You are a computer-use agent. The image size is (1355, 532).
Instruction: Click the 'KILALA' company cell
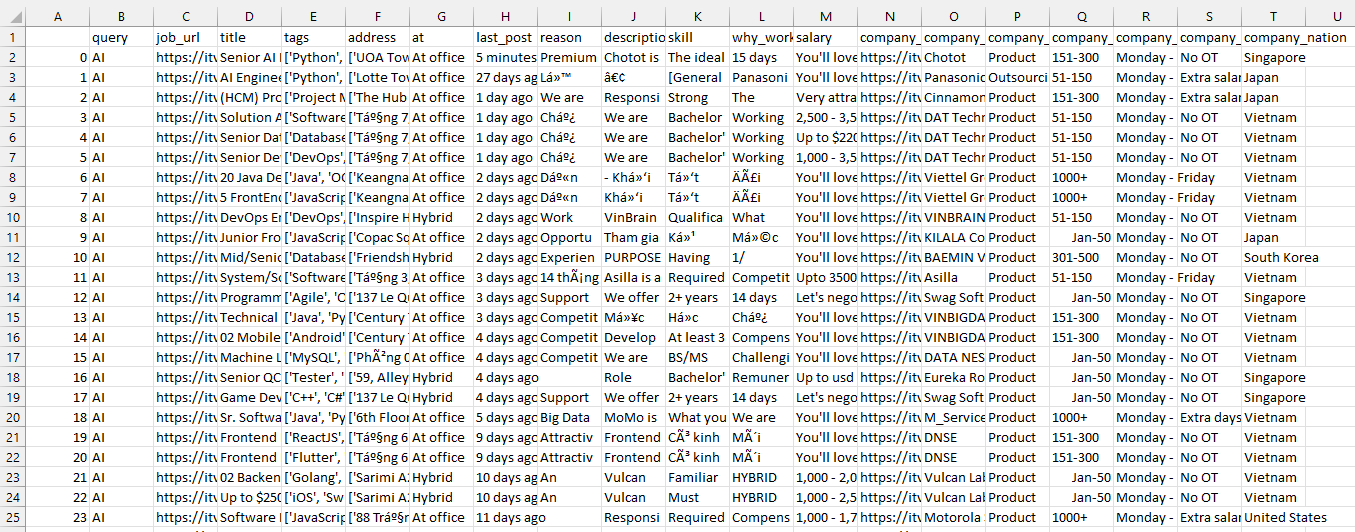[953, 237]
